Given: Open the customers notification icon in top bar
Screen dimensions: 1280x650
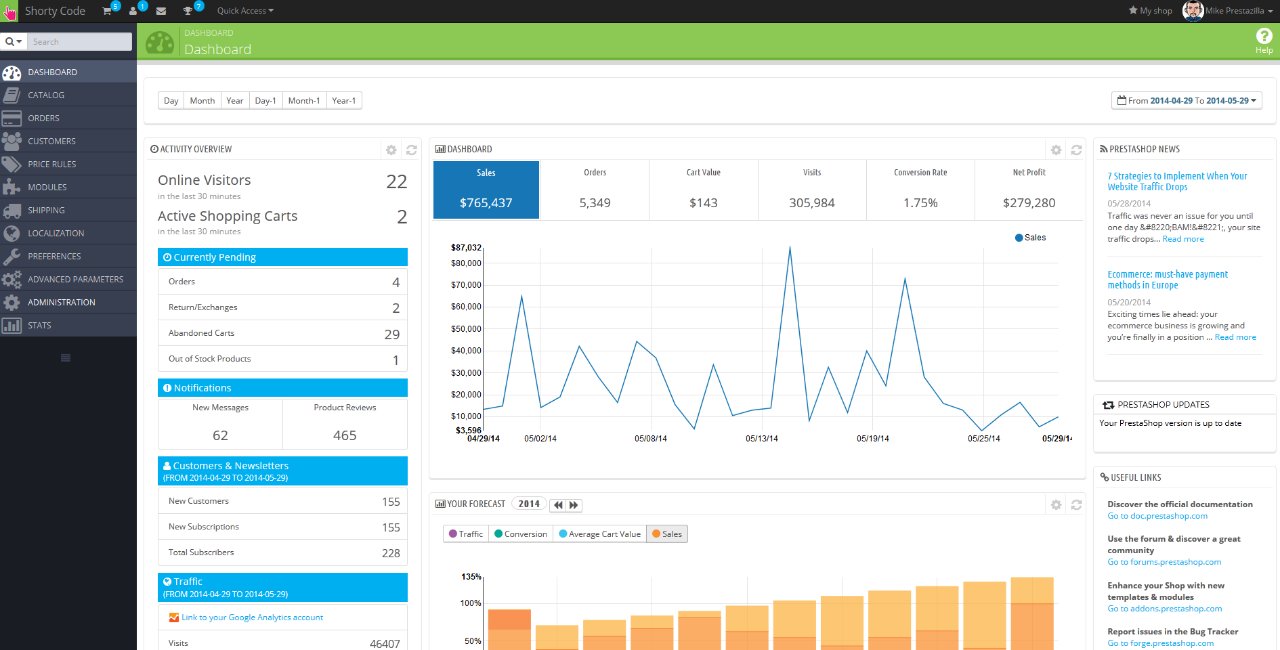Looking at the screenshot, I should click(134, 11).
